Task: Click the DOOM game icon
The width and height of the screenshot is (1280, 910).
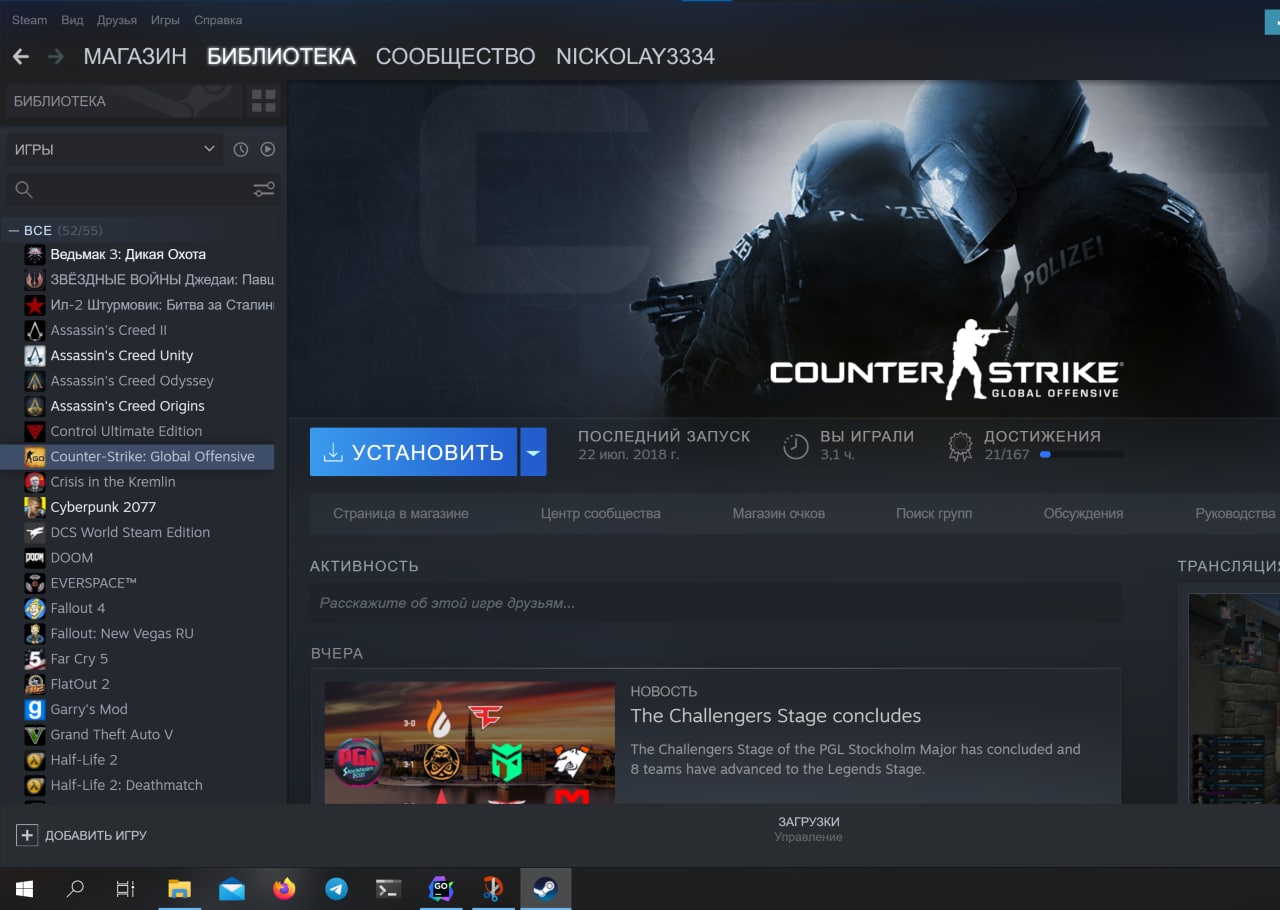Action: coord(35,558)
